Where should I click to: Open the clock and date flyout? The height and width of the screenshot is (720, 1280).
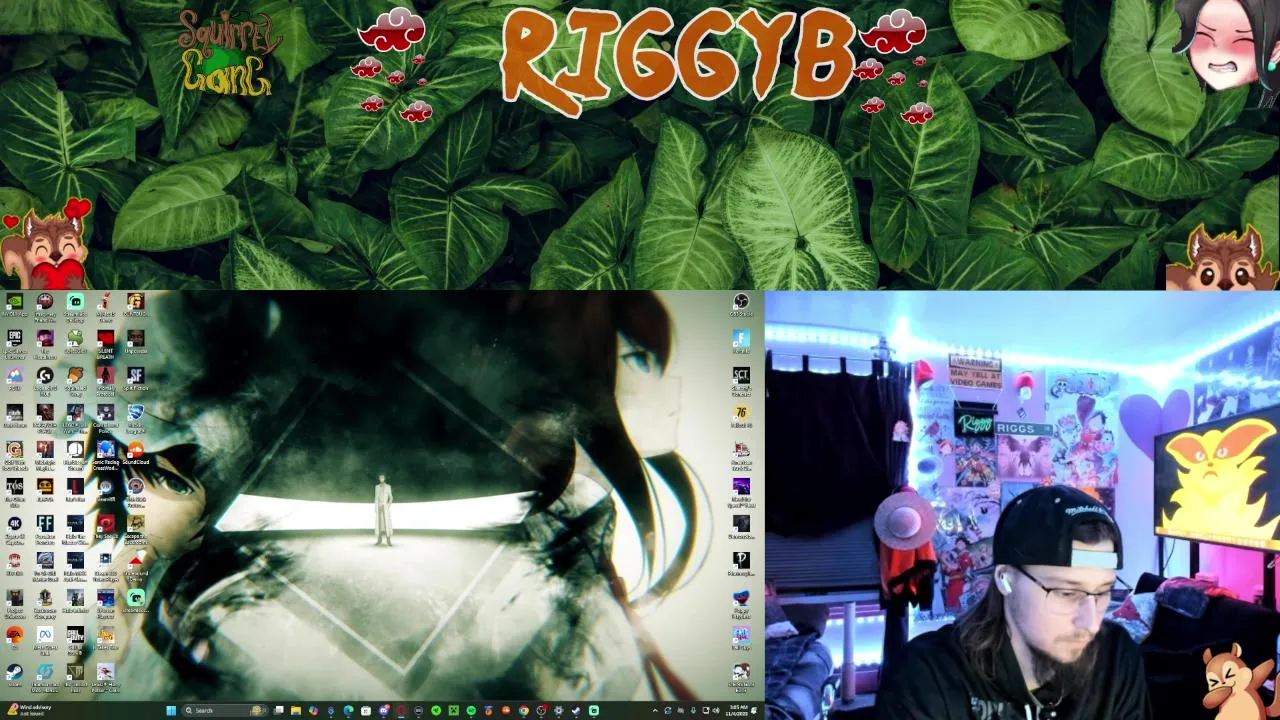(x=738, y=711)
